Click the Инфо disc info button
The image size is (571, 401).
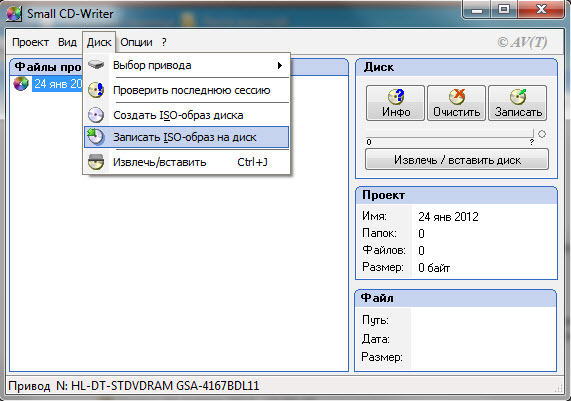[x=395, y=103]
